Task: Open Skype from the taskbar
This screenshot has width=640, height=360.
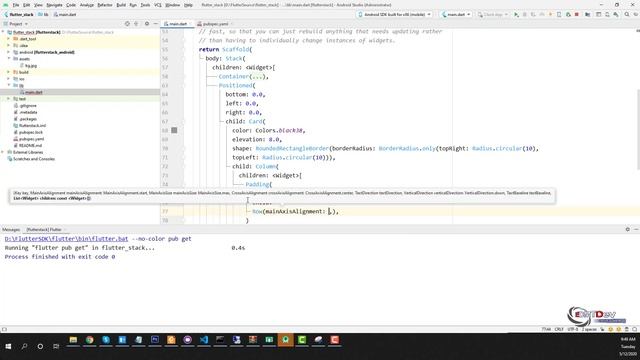Action: (106, 340)
